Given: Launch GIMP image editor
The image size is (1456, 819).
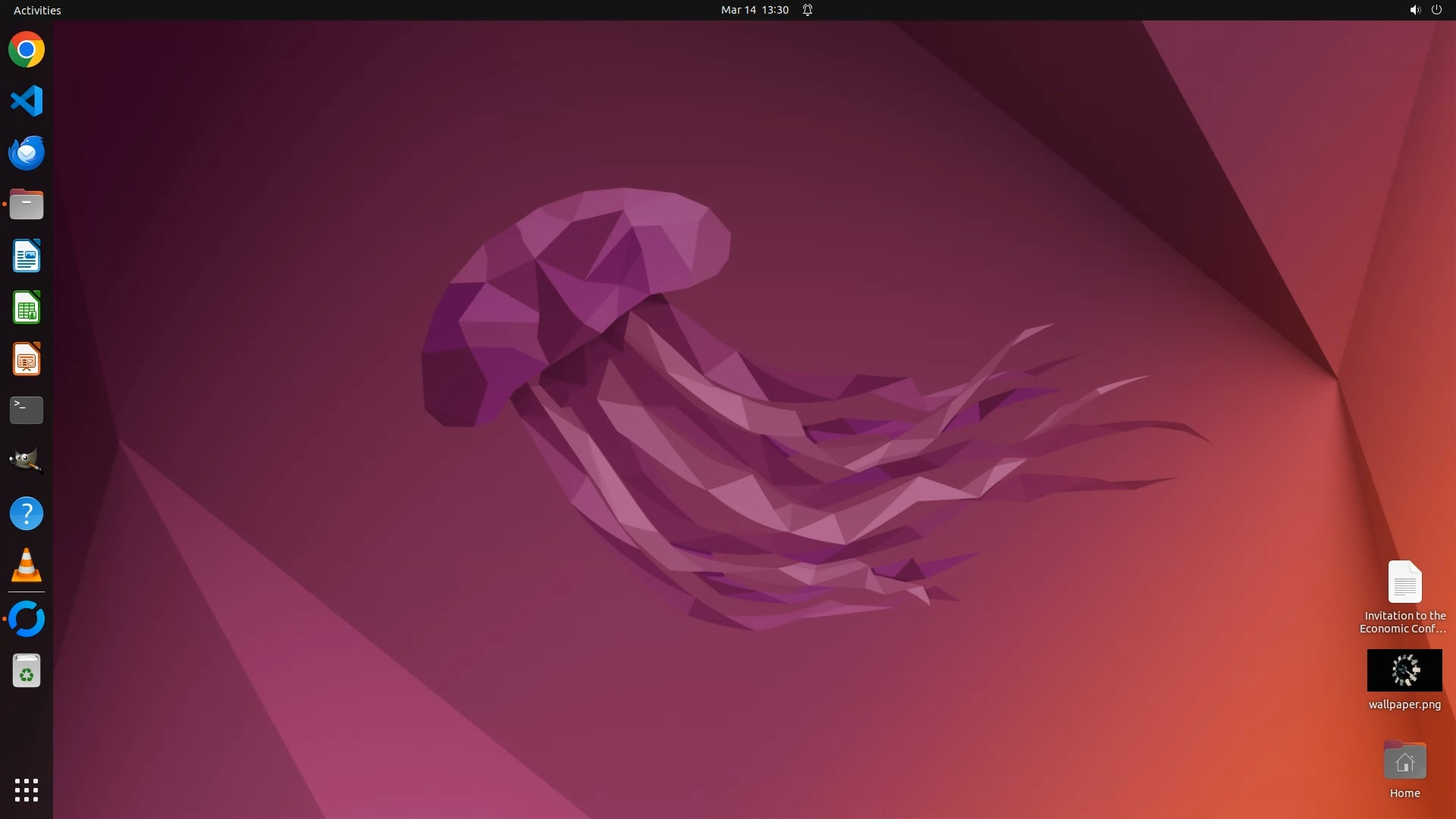Looking at the screenshot, I should pyautogui.click(x=27, y=461).
